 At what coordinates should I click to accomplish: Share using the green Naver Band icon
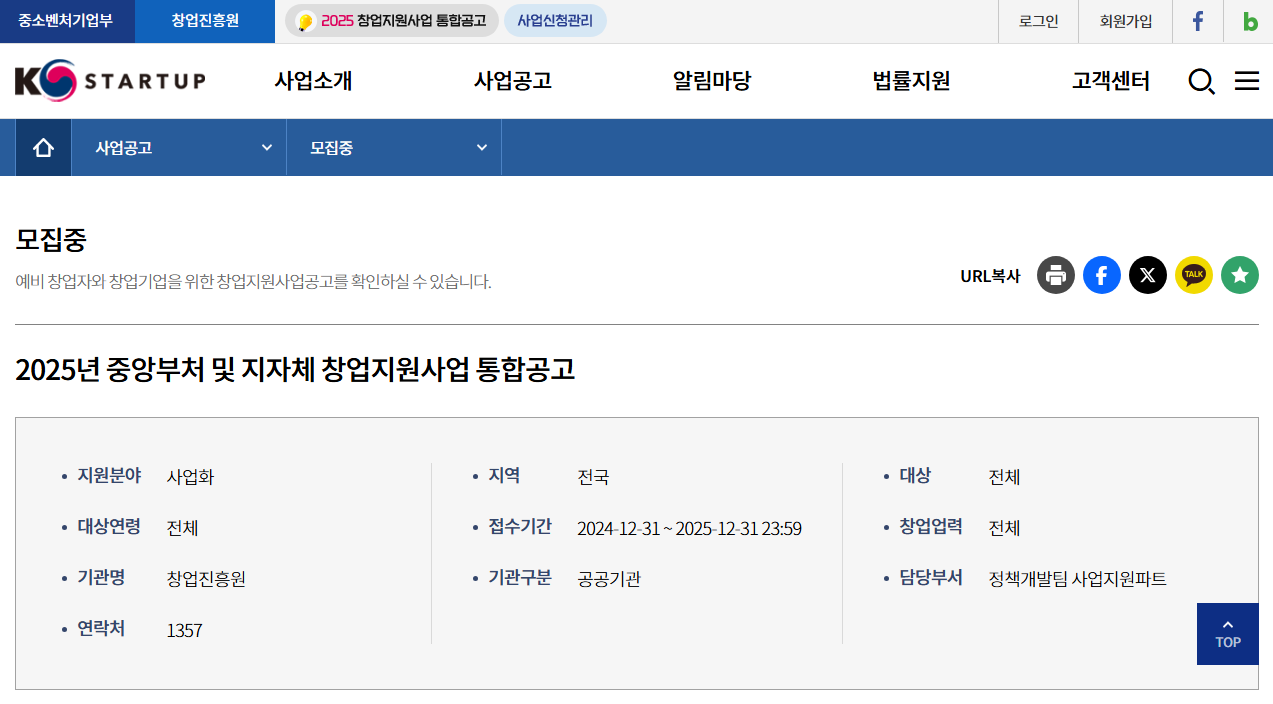[1239, 275]
